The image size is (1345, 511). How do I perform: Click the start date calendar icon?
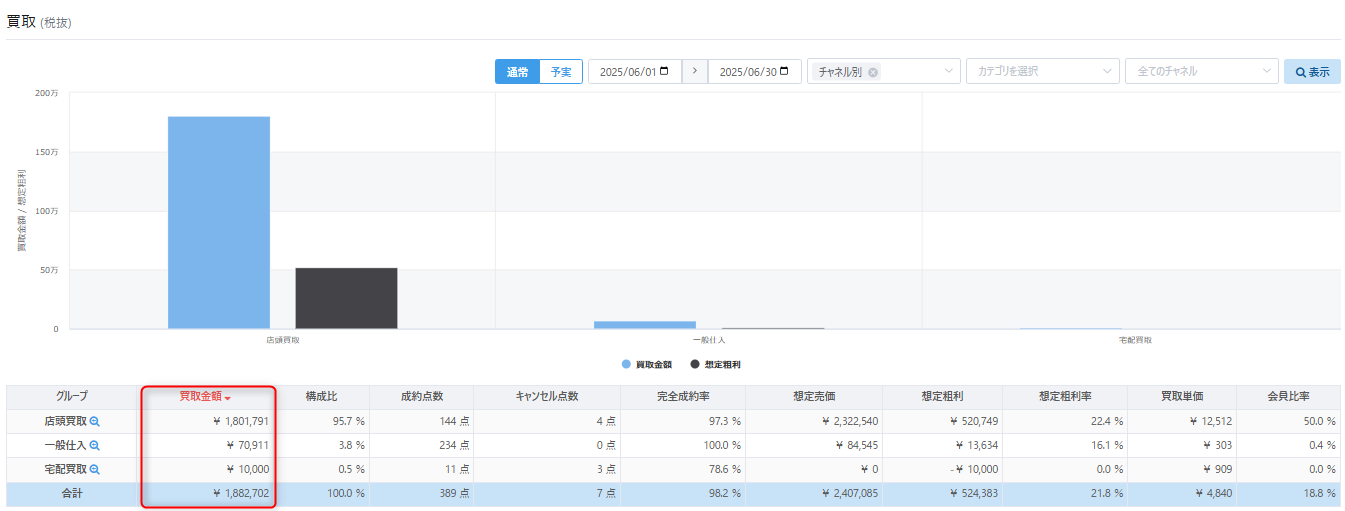[x=664, y=71]
